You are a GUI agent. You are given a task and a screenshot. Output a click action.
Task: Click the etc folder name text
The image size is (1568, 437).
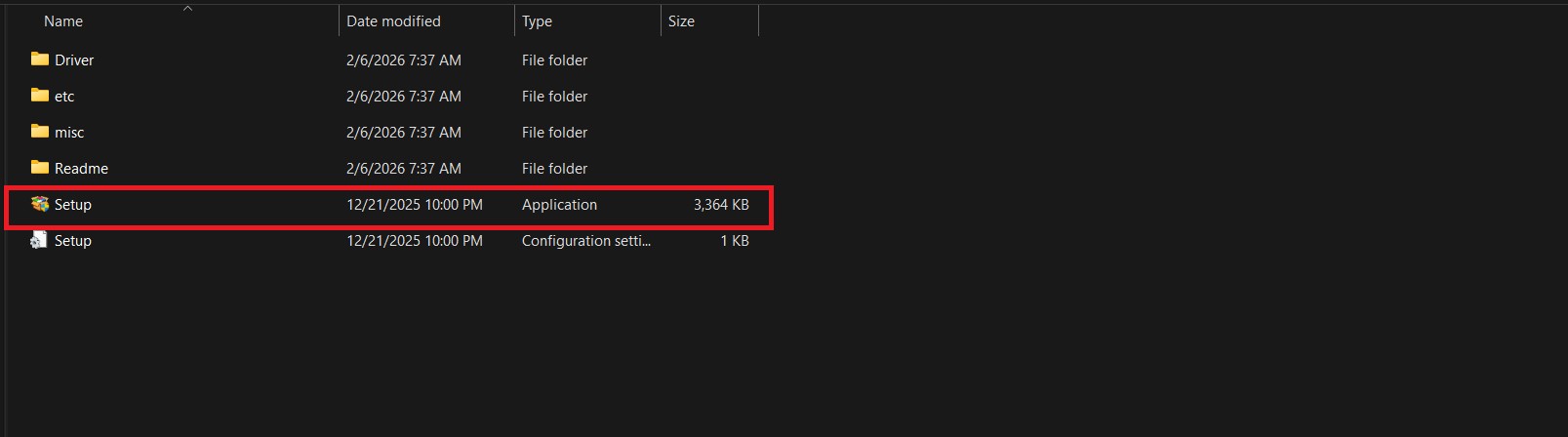tap(64, 97)
